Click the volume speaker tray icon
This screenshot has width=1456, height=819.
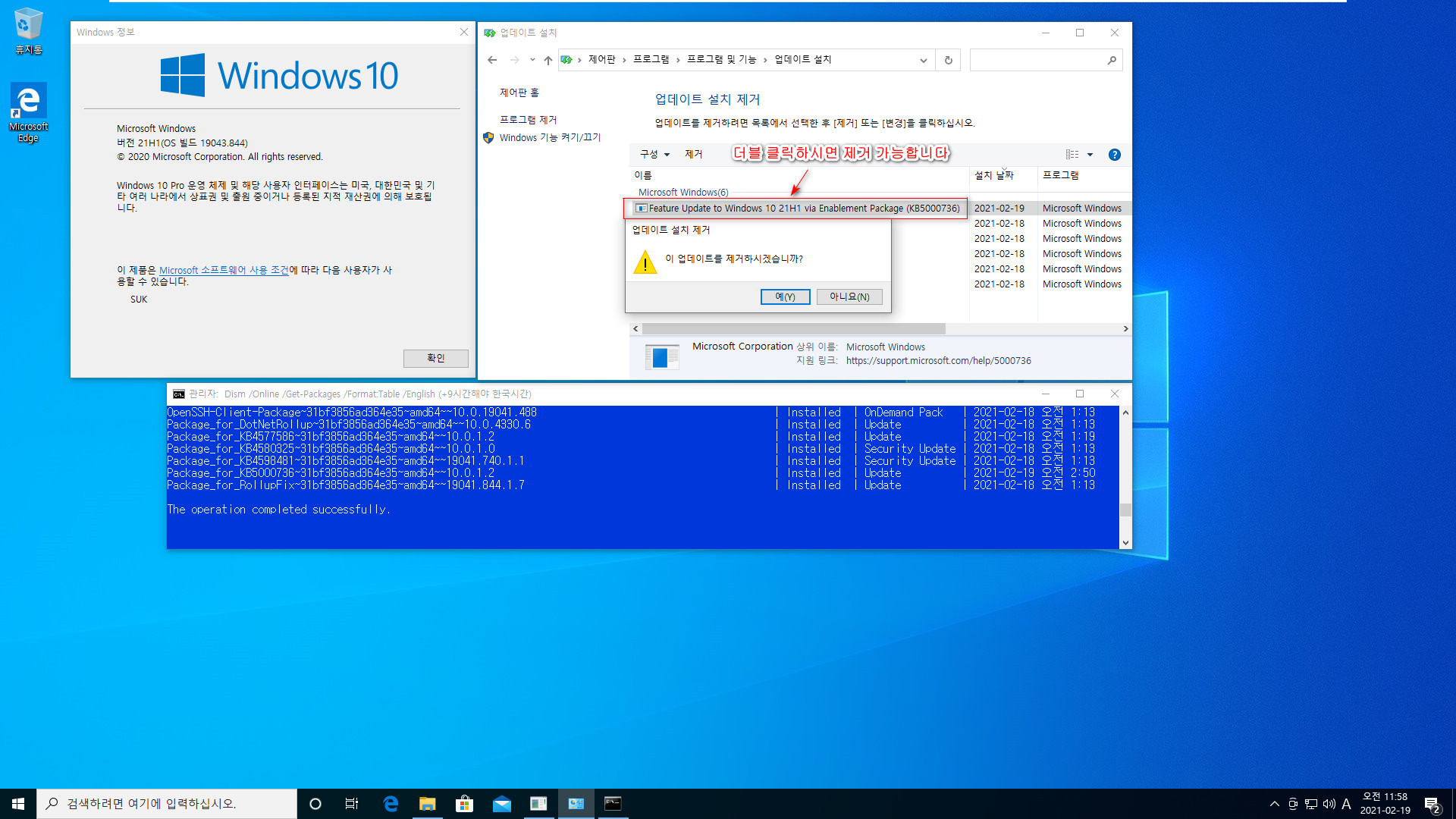(1329, 804)
